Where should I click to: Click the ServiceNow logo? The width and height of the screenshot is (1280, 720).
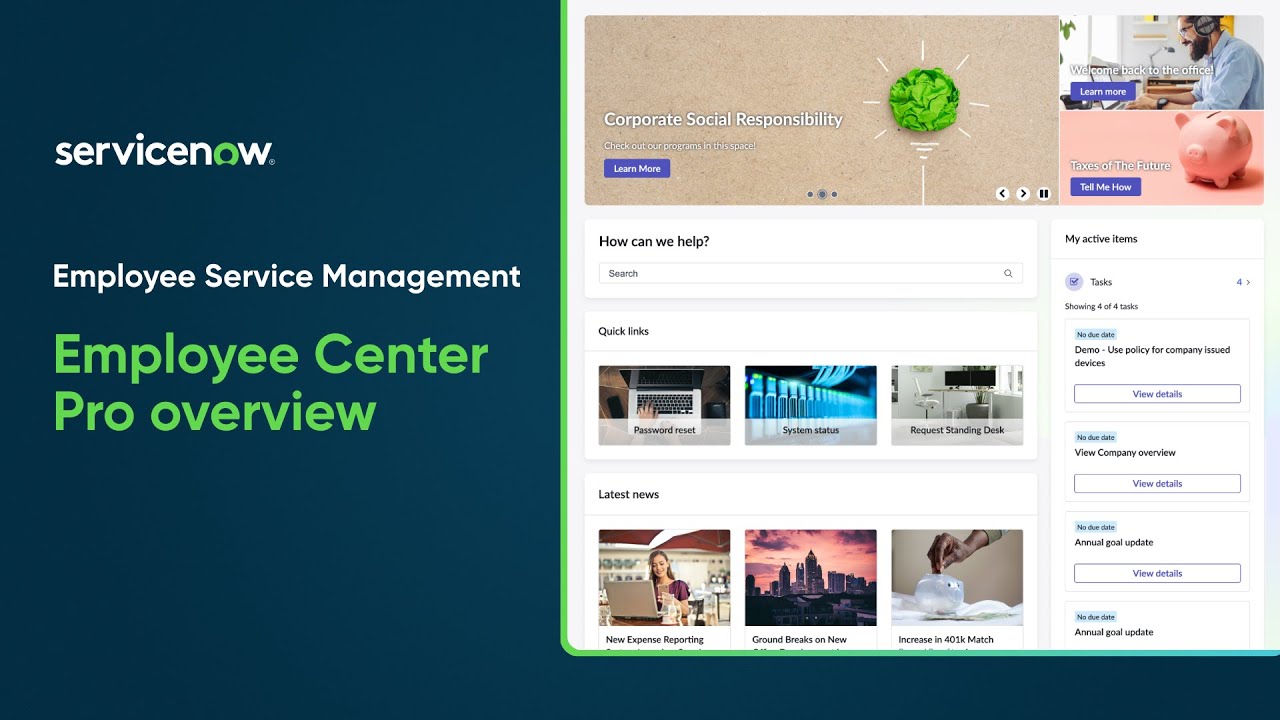coord(163,151)
